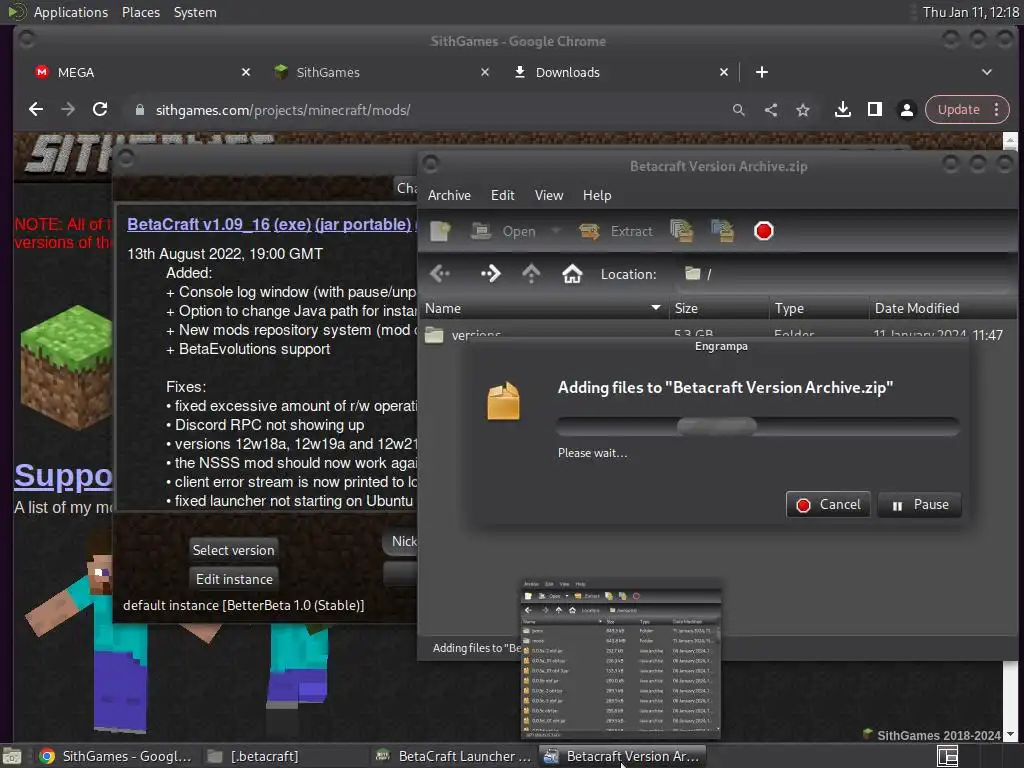Click the adding files progress bar

pyautogui.click(x=758, y=426)
